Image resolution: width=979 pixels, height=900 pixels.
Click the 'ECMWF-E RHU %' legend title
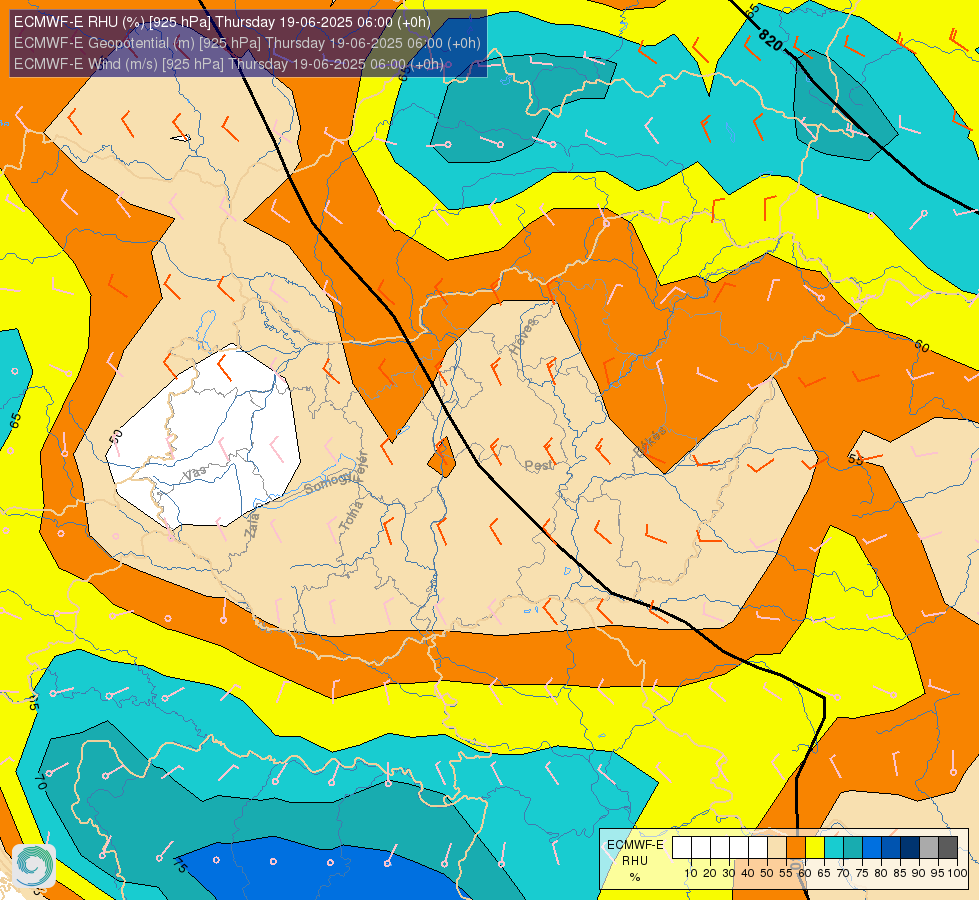point(635,861)
